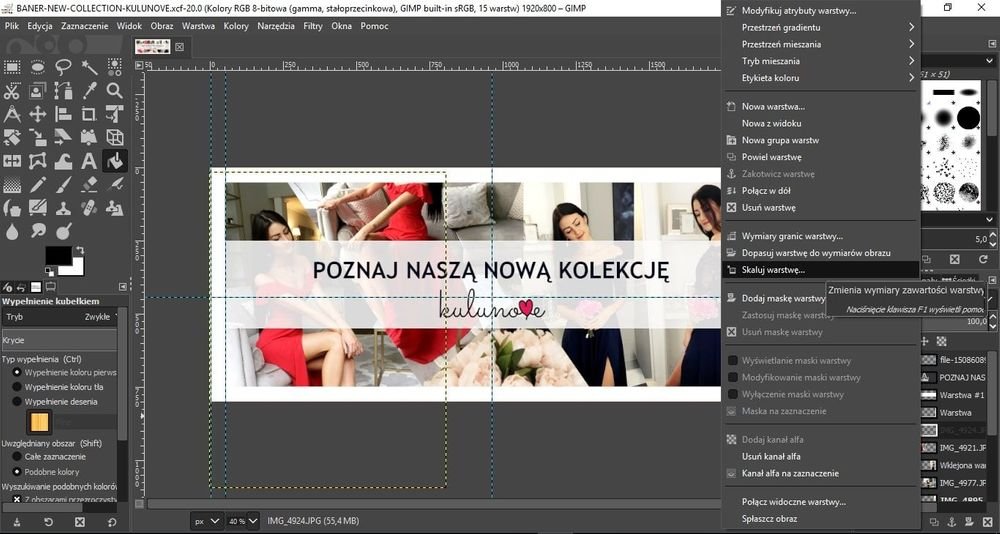Select the Free Select lasso tool
This screenshot has height=534, width=1000.
[63, 67]
